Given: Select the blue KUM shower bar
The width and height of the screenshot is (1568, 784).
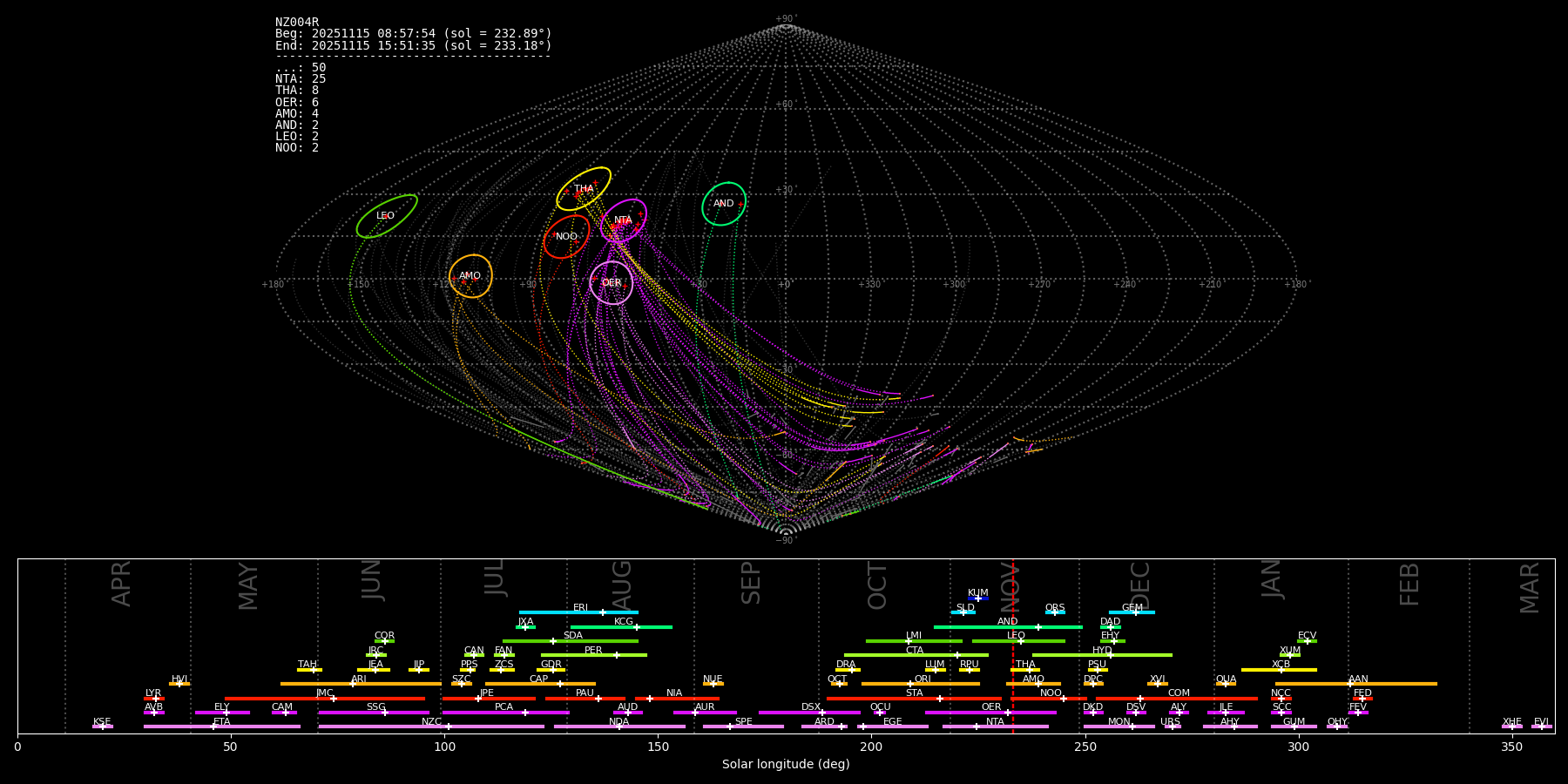Looking at the screenshot, I should (x=978, y=598).
